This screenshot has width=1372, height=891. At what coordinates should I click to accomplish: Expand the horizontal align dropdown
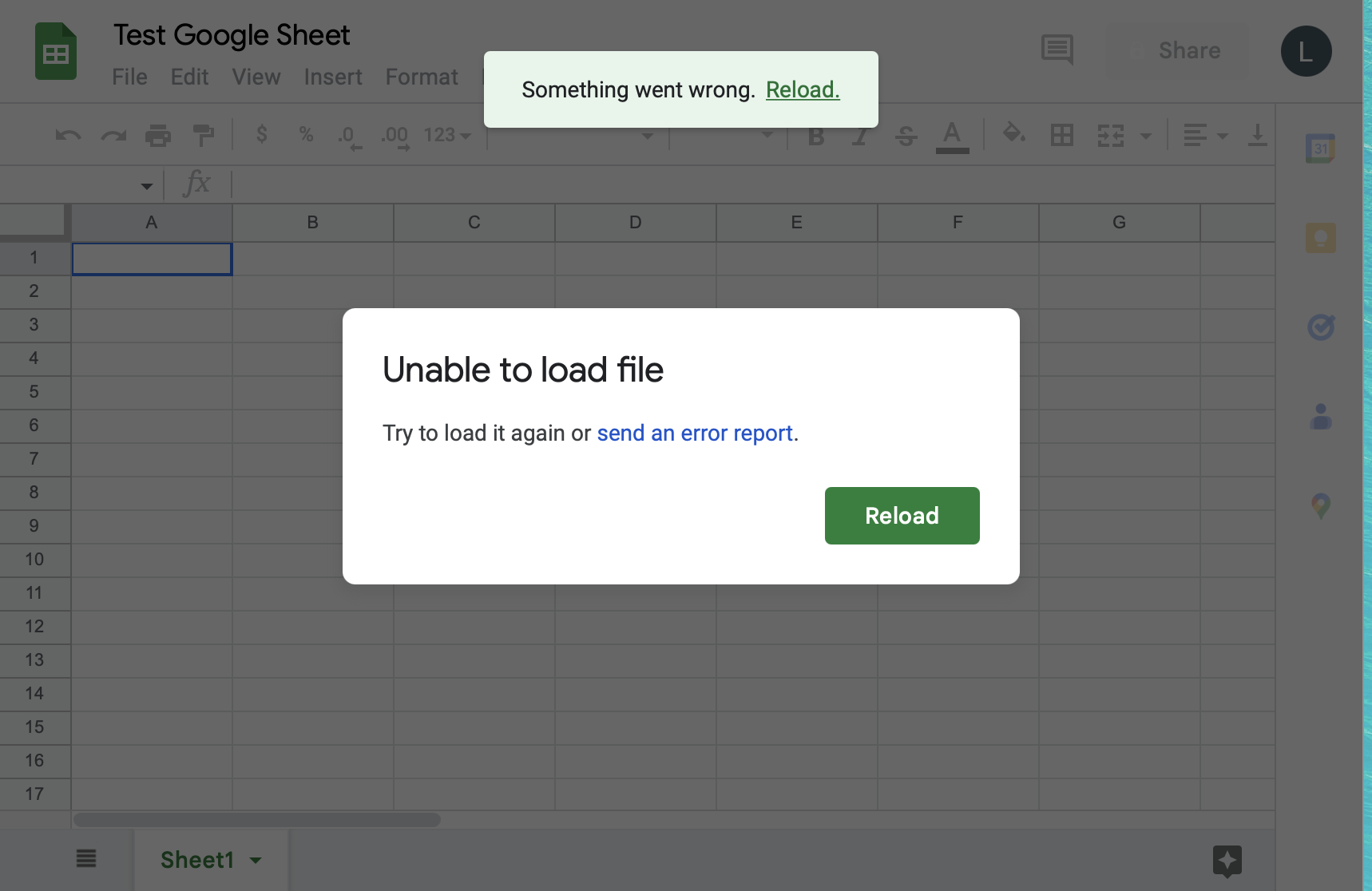pyautogui.click(x=1204, y=136)
